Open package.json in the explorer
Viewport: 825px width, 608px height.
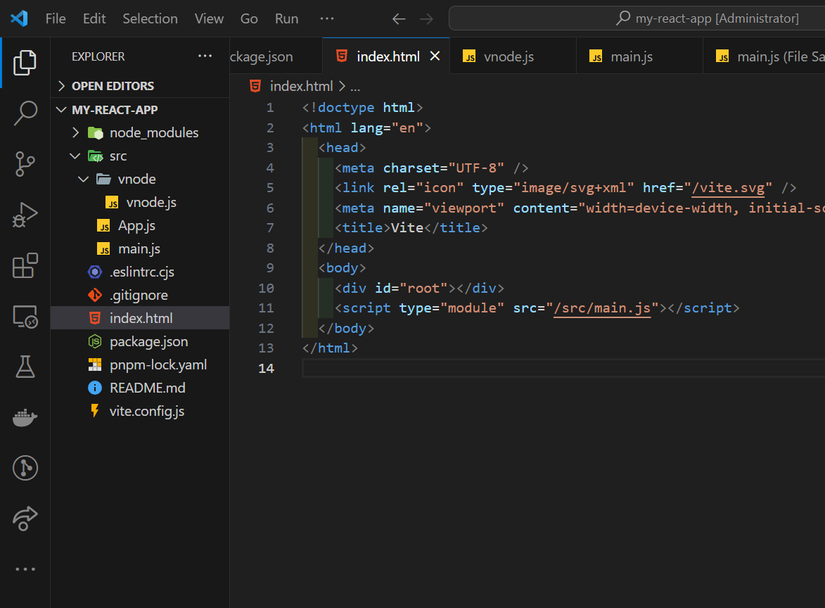(148, 342)
